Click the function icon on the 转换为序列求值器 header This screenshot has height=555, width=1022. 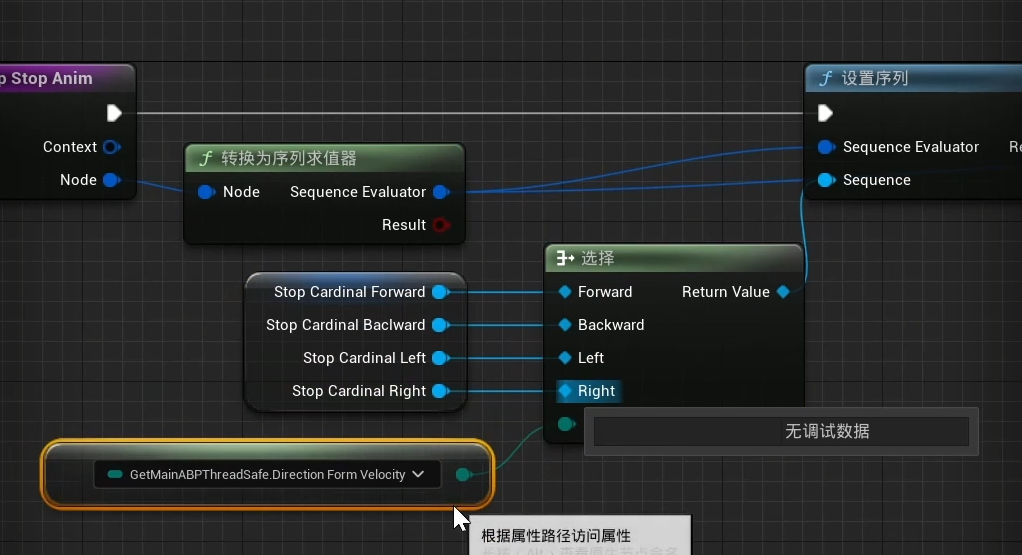tap(206, 158)
